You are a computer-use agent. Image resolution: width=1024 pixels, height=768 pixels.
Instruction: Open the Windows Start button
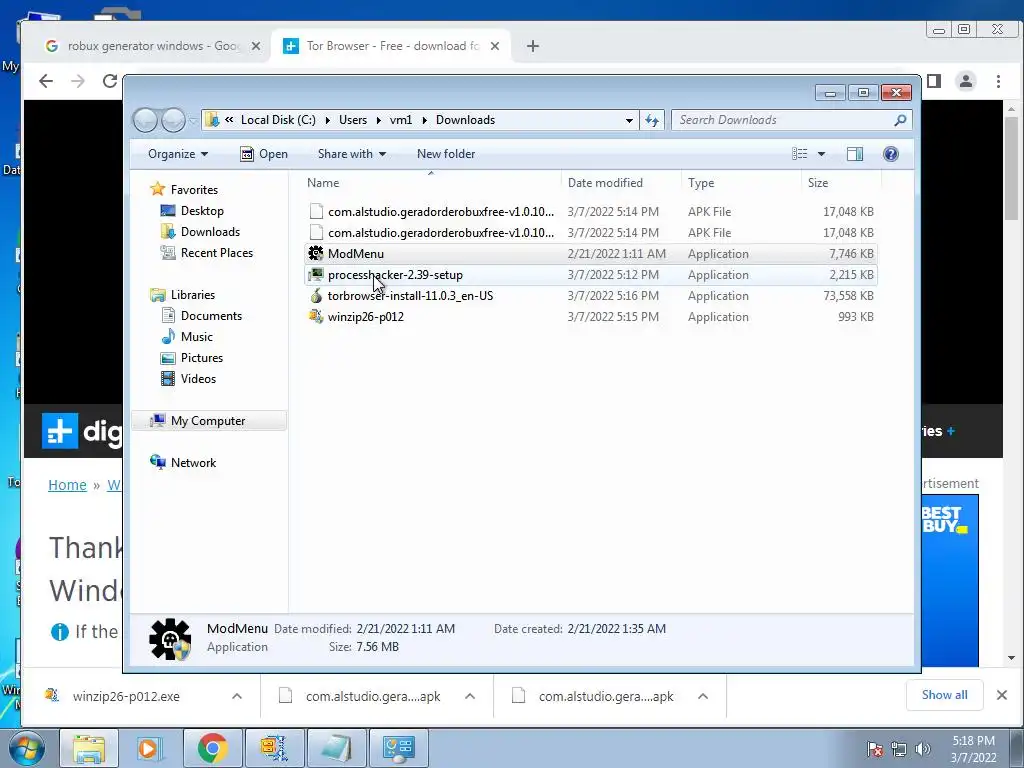pos(27,748)
